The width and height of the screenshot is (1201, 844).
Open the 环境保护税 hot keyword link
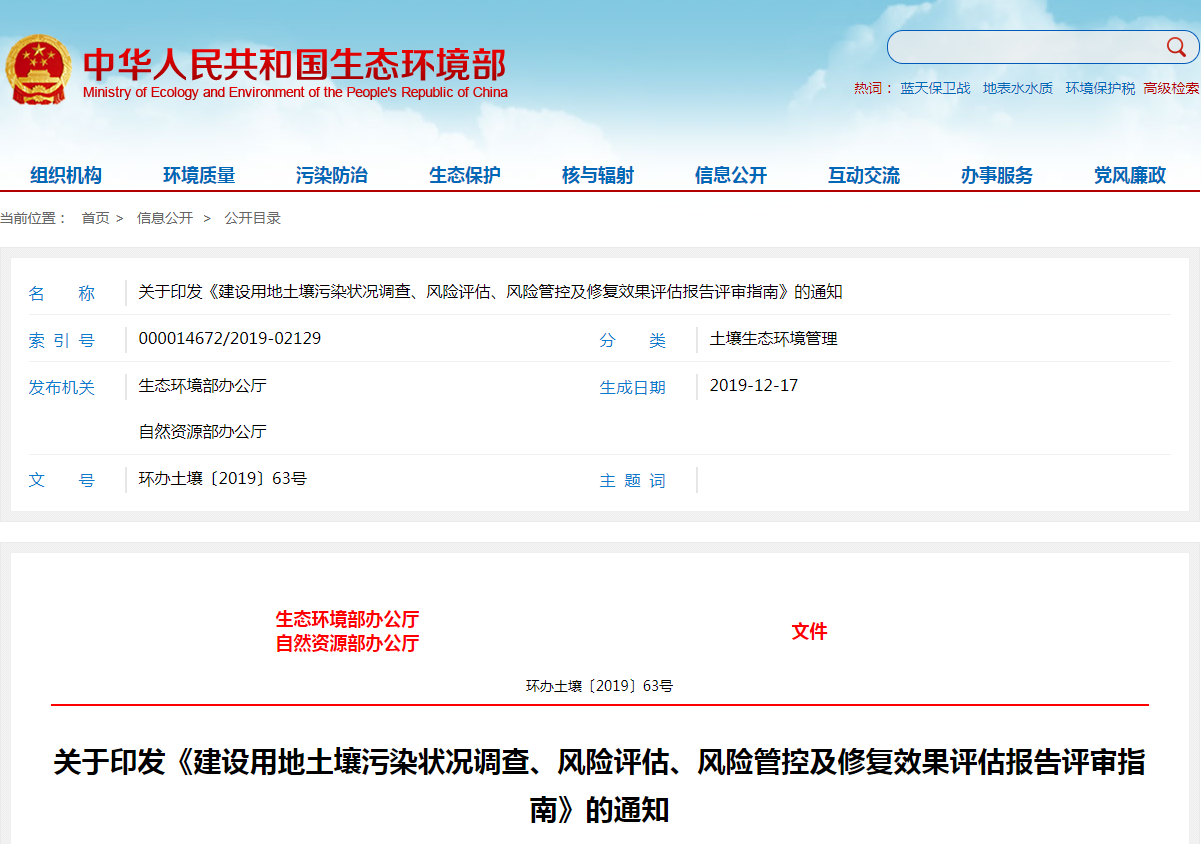point(1100,88)
